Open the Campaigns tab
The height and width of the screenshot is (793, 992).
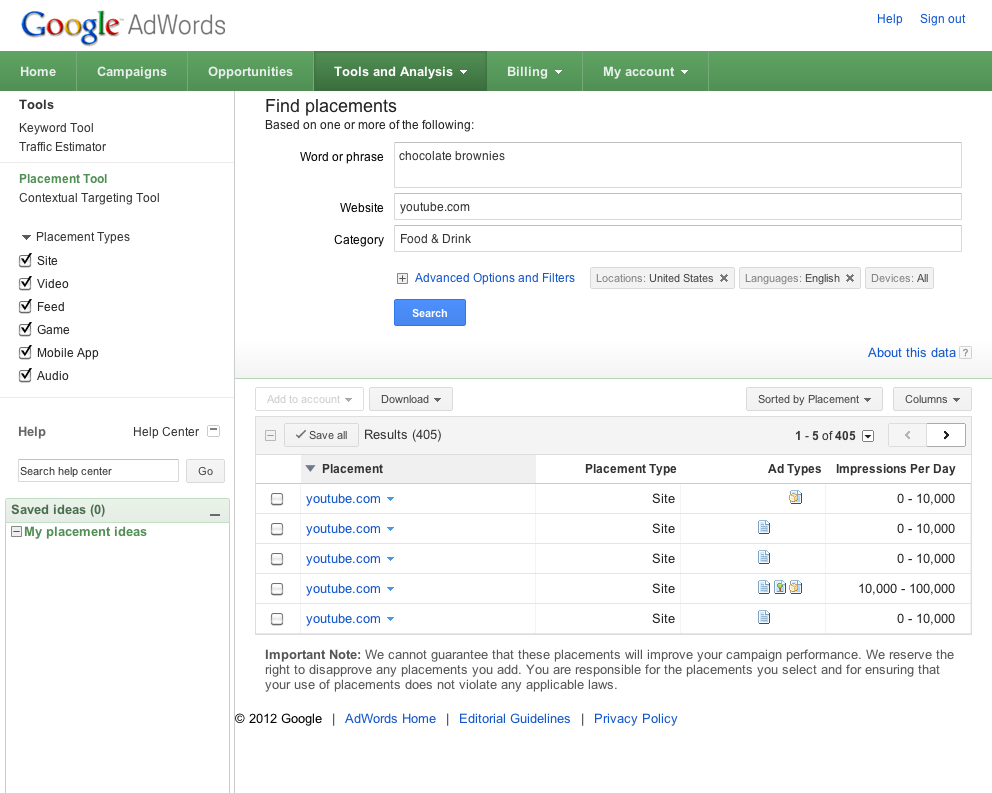[131, 71]
